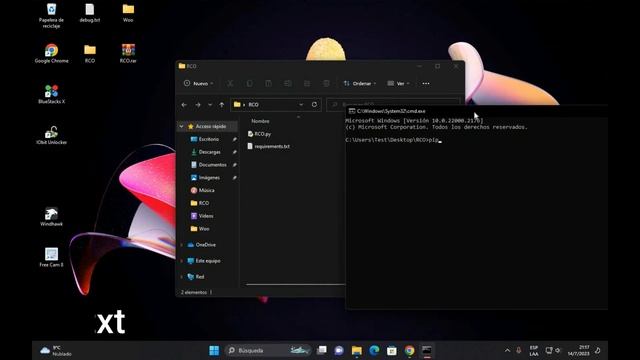
Task: Go back with the Explorer back arrow
Action: coord(184,105)
